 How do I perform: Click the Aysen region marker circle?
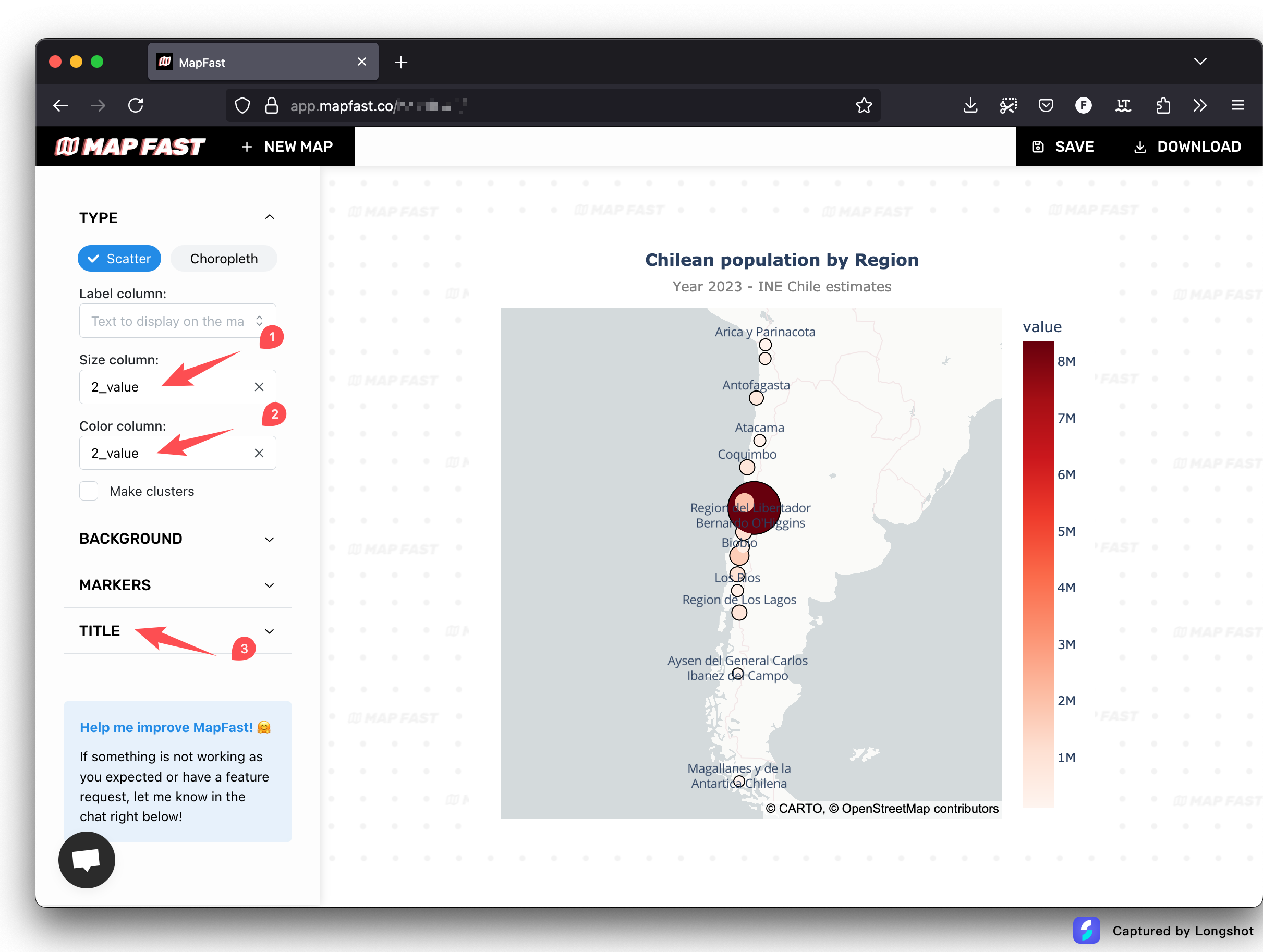point(738,674)
